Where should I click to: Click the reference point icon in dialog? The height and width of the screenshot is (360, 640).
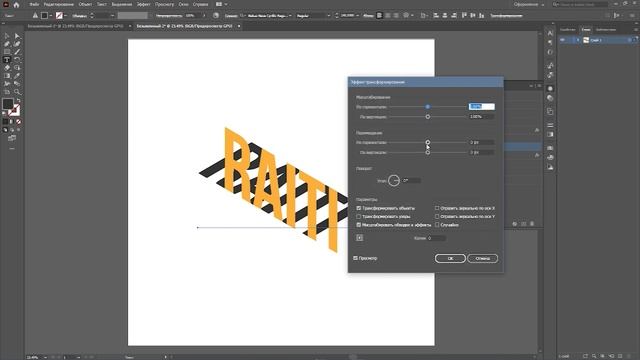[360, 238]
